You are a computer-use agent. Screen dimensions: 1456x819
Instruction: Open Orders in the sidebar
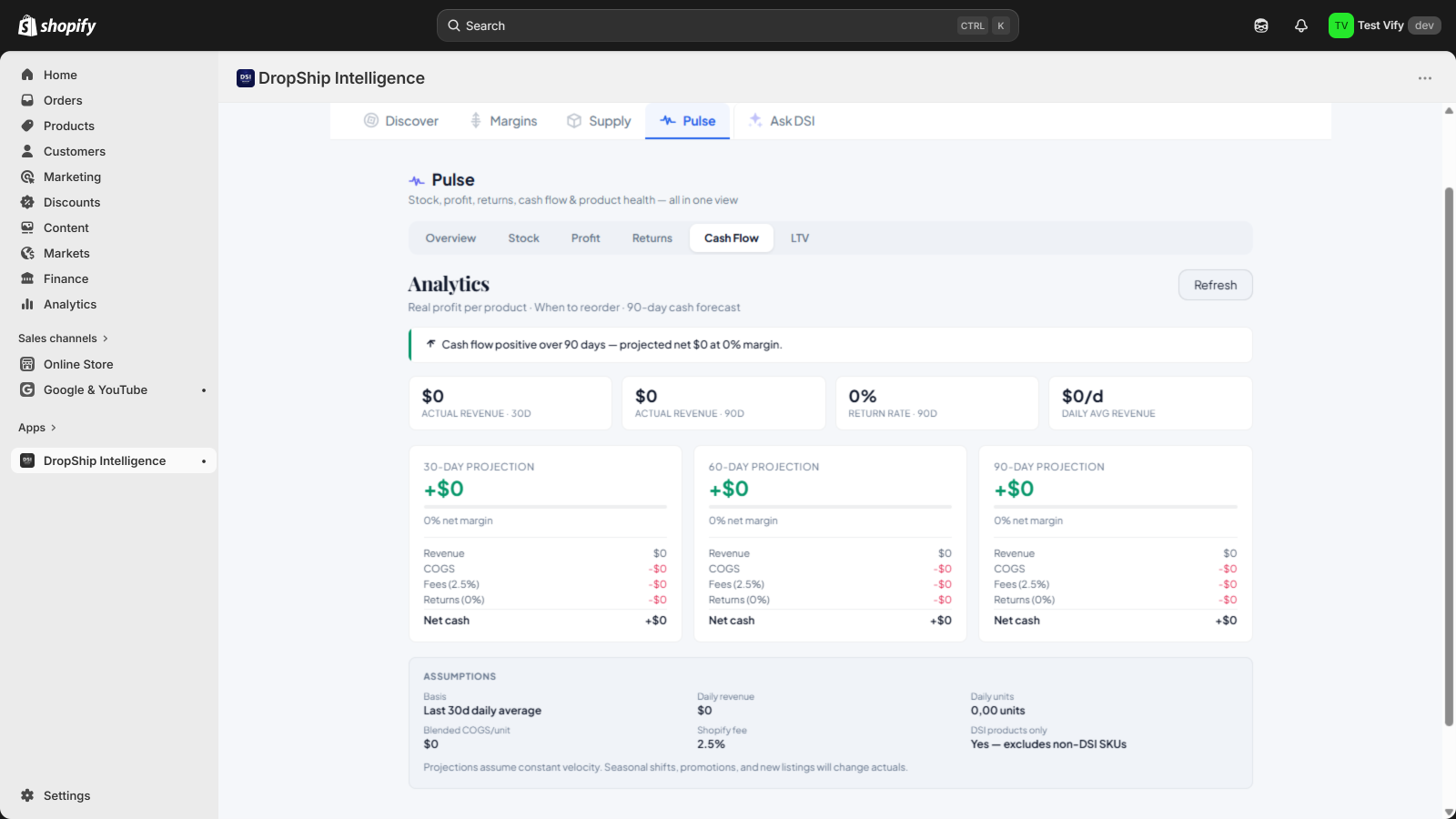point(63,100)
